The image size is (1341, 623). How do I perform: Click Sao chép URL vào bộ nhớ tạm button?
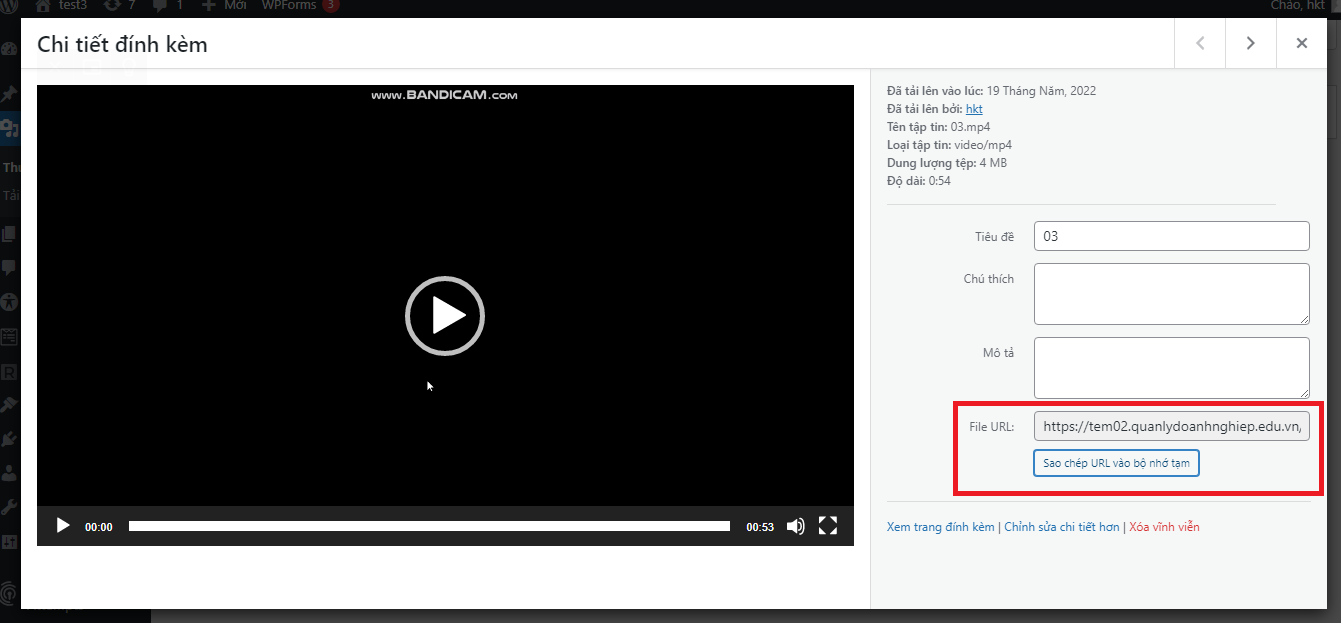(1115, 464)
